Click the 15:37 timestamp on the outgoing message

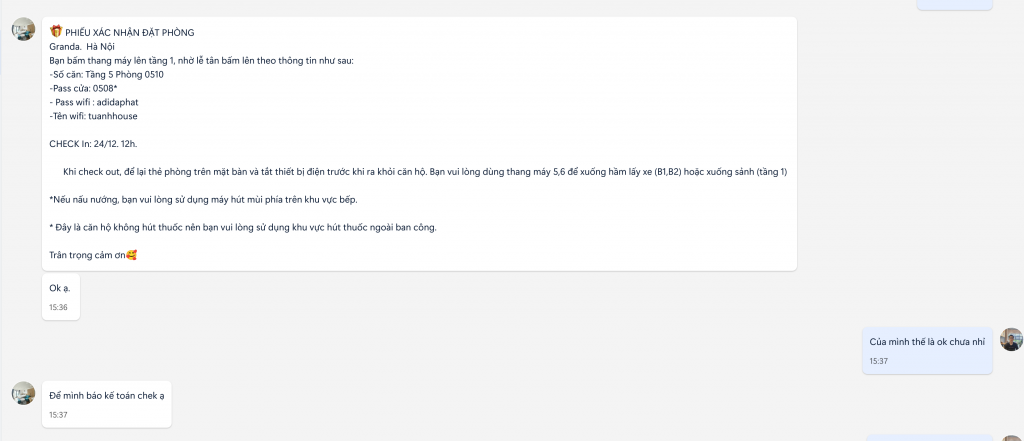[878, 361]
